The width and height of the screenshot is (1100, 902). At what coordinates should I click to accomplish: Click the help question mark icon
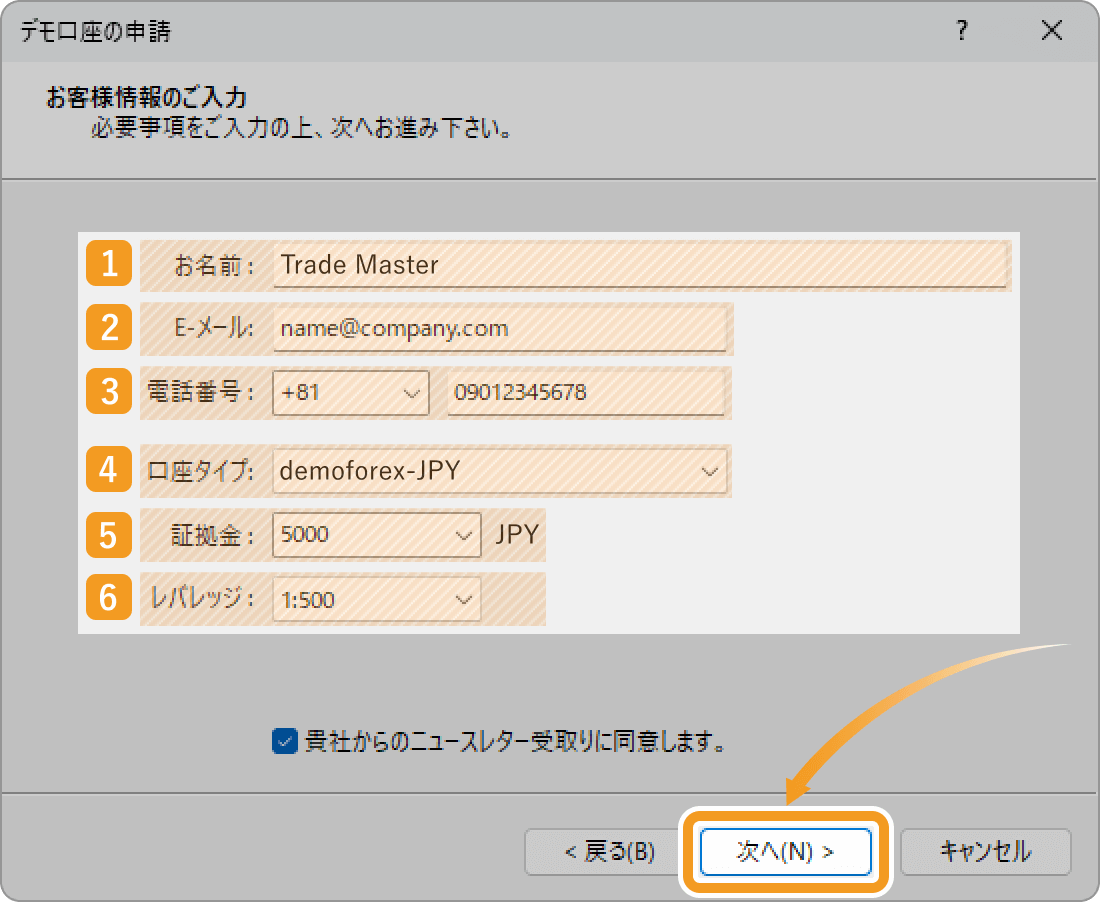point(962,30)
